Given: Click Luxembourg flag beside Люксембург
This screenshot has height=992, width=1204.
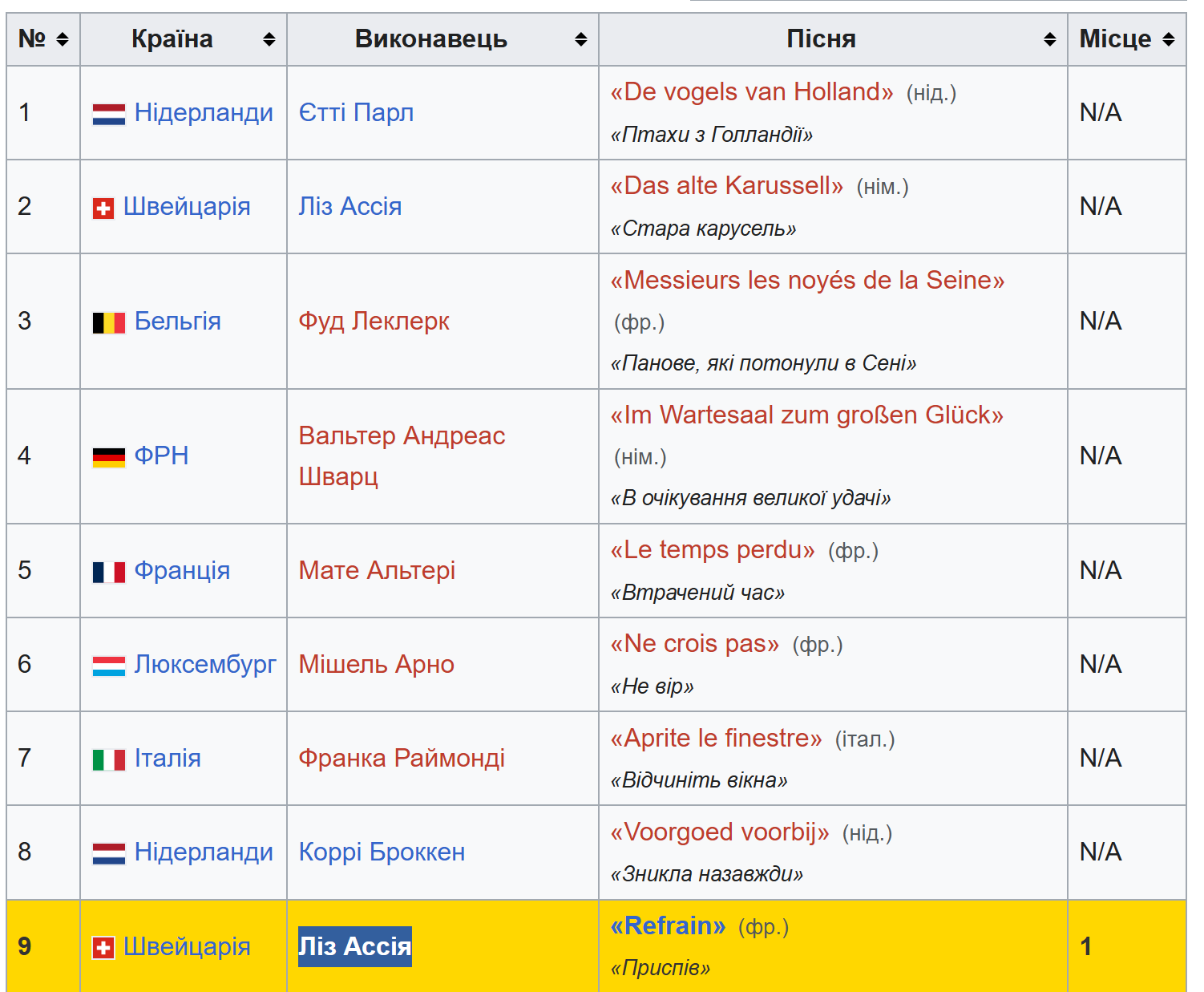Looking at the screenshot, I should [x=109, y=666].
